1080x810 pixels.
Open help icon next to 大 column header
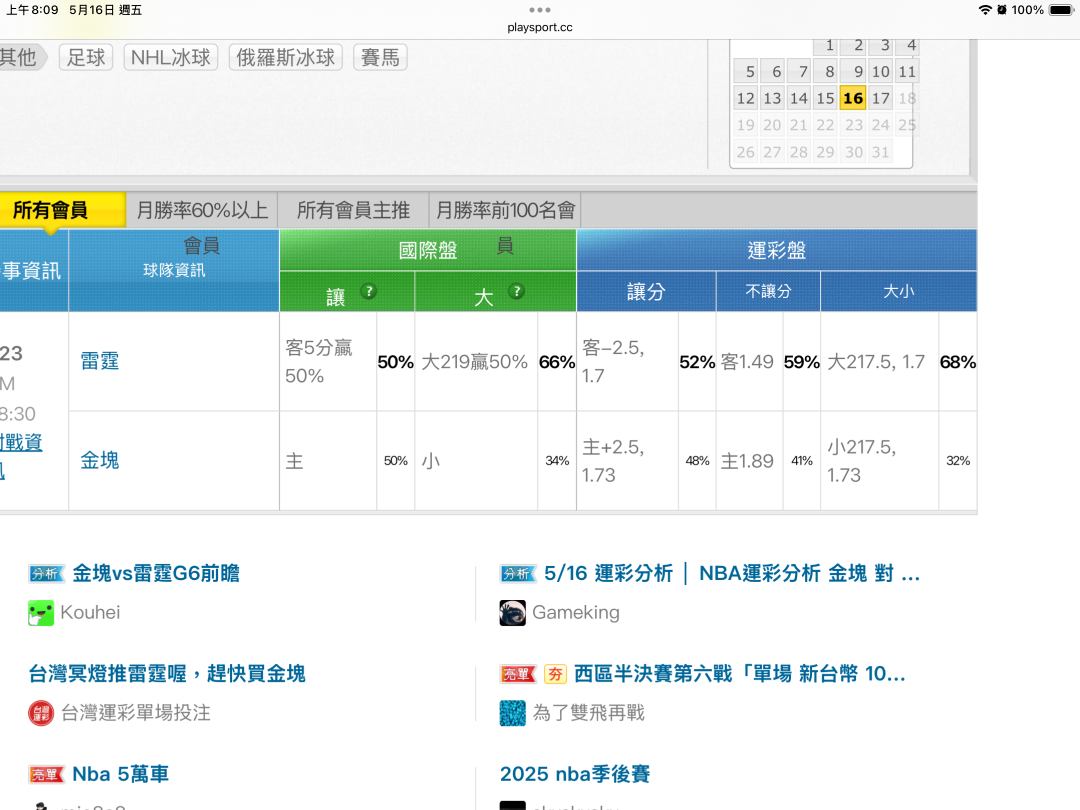(x=516, y=291)
